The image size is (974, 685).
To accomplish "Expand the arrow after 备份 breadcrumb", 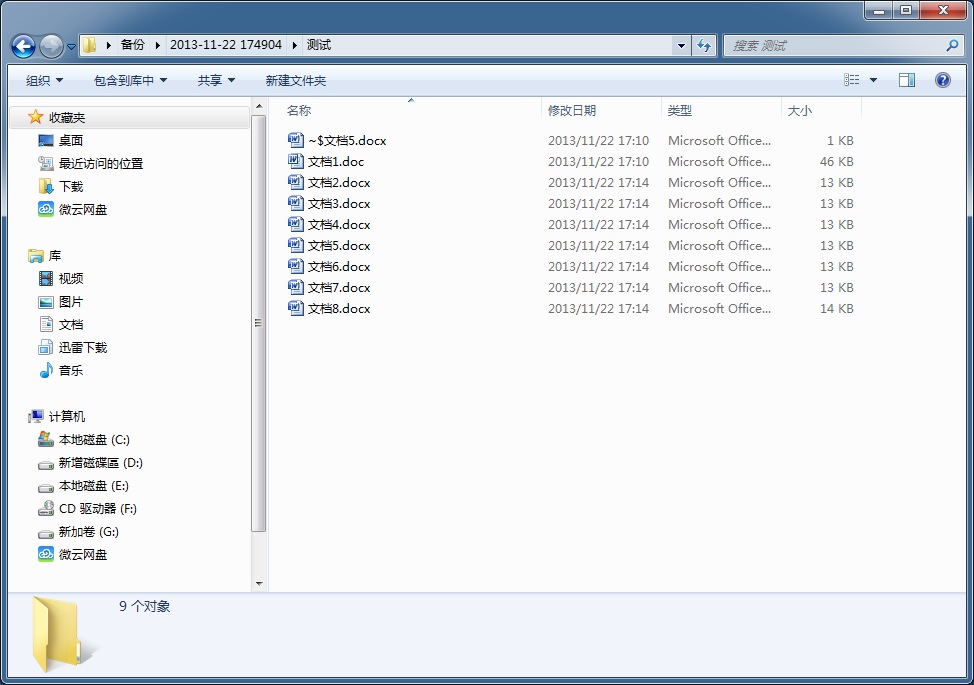I will [157, 45].
